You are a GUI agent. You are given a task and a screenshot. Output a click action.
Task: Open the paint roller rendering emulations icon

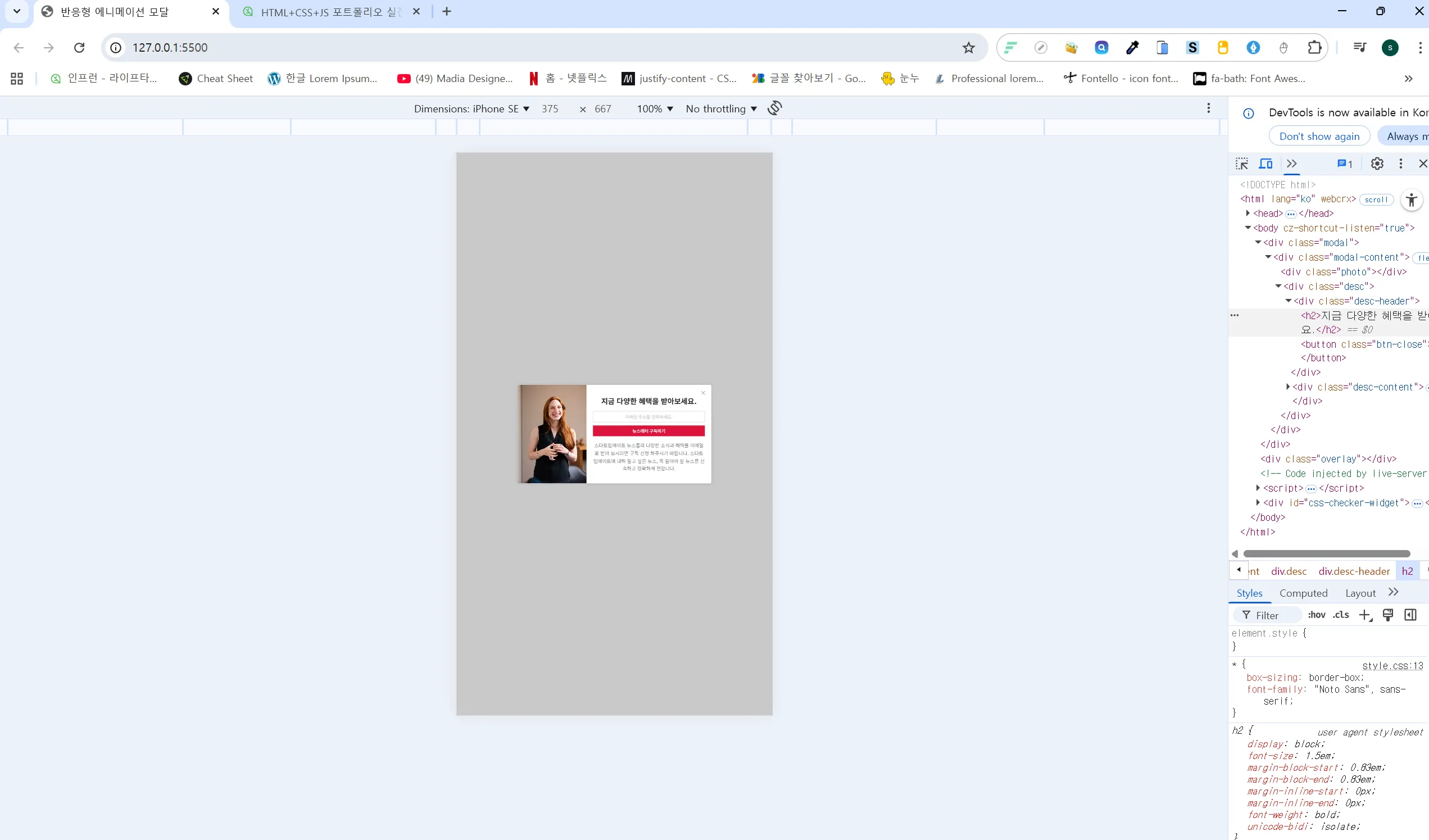(1387, 615)
